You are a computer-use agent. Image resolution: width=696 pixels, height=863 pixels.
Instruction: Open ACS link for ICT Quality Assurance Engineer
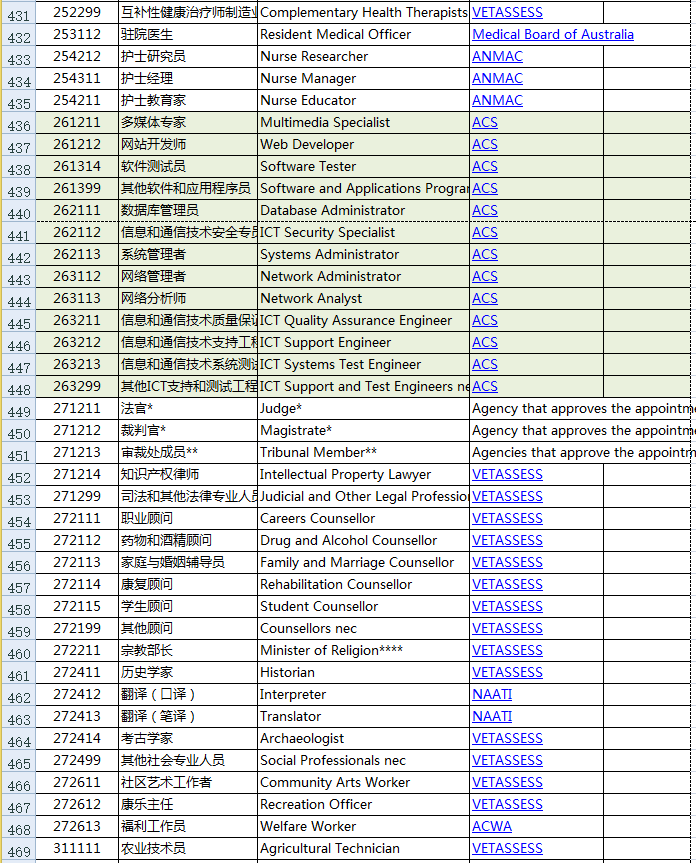(485, 321)
